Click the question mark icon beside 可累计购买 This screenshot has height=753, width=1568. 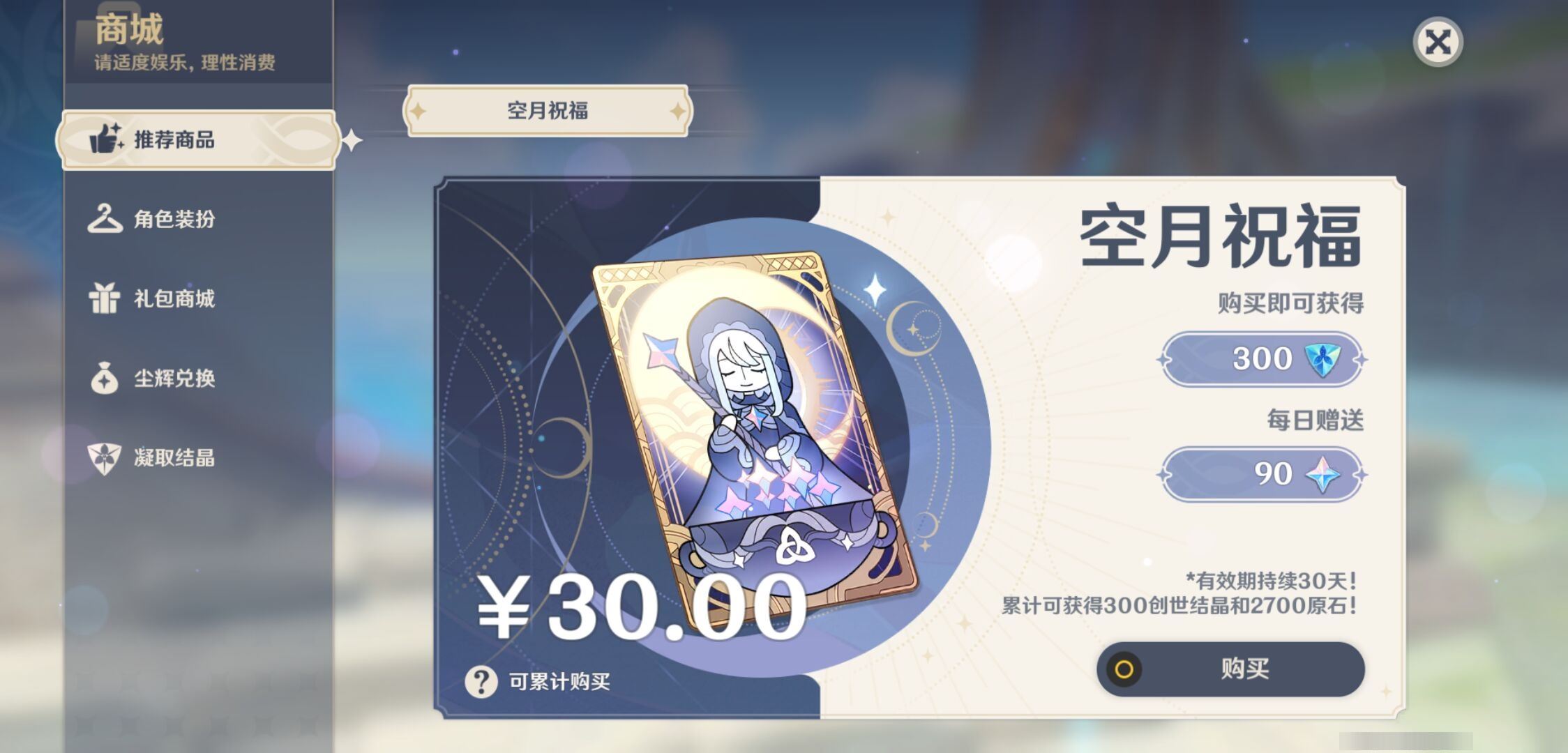click(481, 681)
